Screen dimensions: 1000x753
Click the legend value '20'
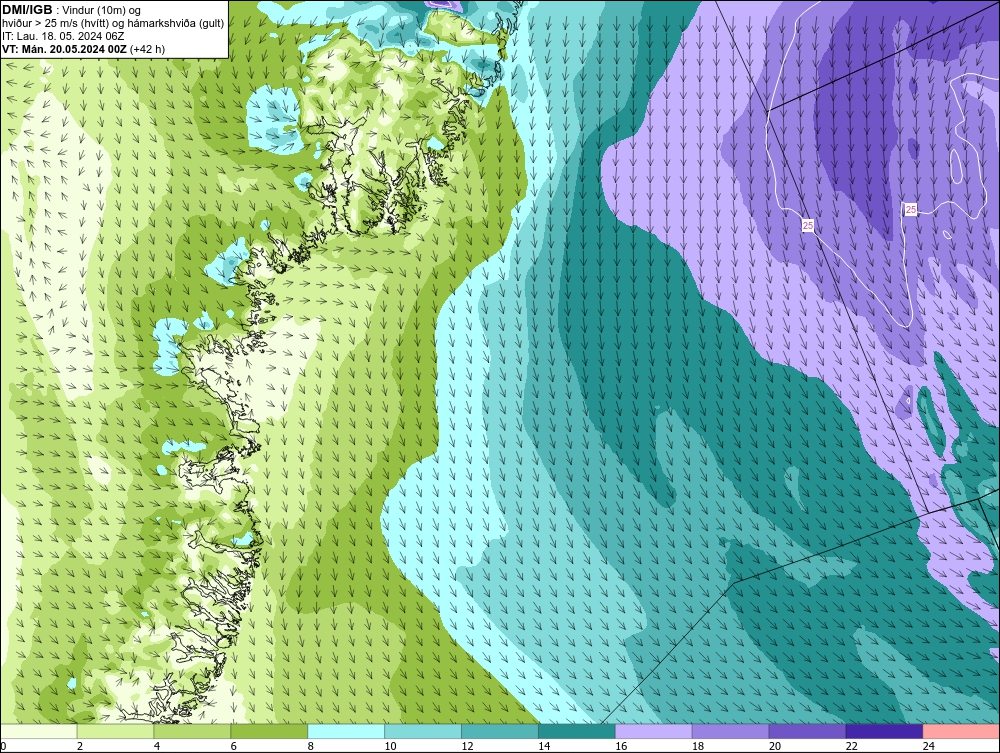775,746
